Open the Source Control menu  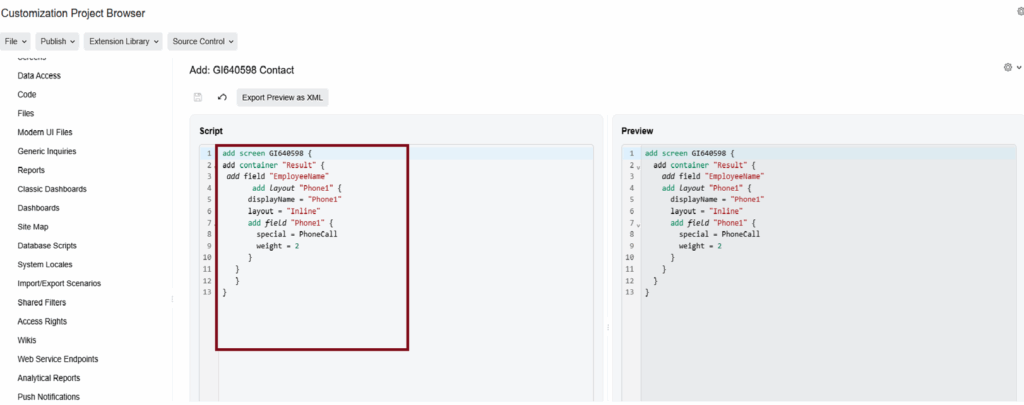(x=203, y=42)
